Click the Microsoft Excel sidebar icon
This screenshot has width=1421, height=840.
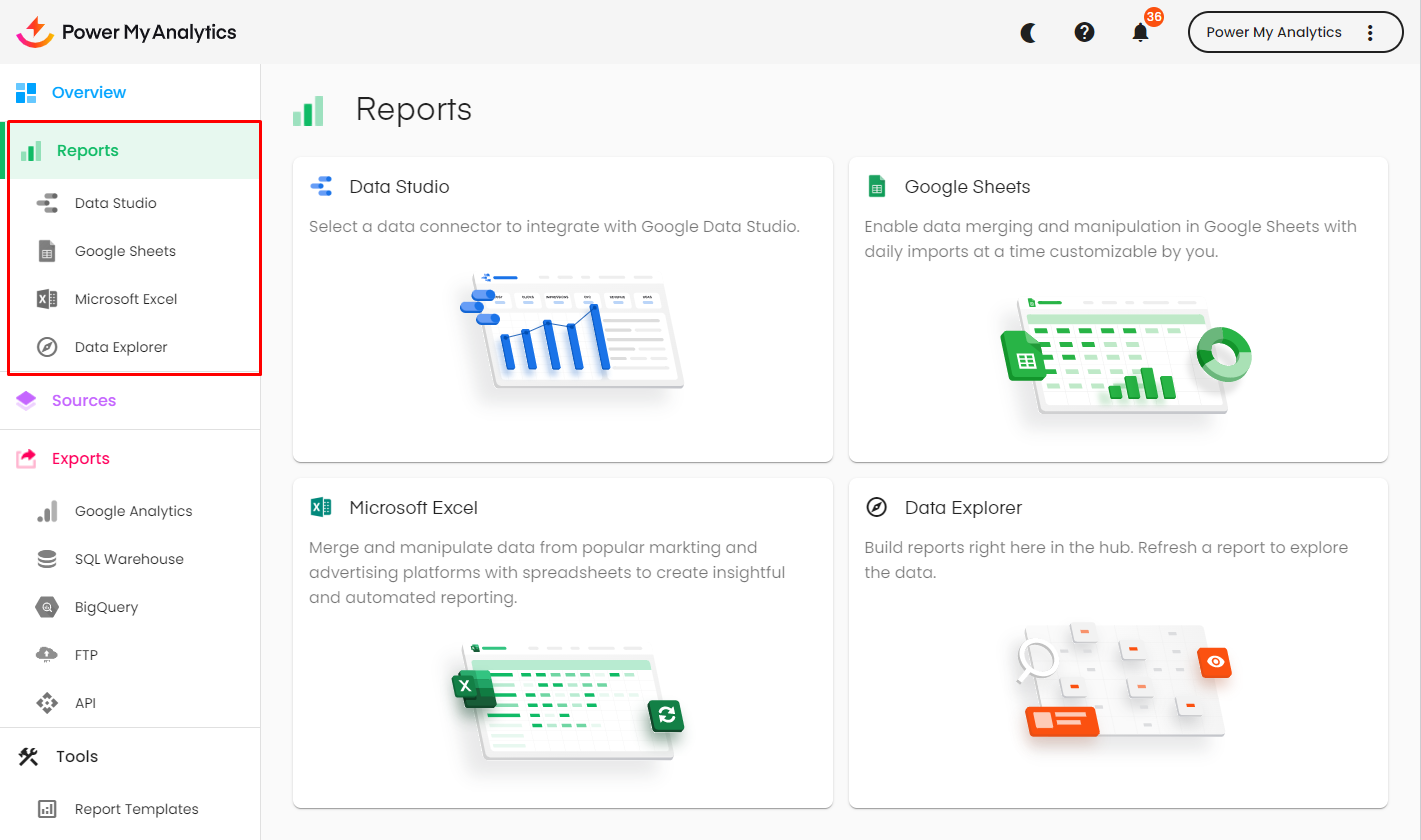47,299
